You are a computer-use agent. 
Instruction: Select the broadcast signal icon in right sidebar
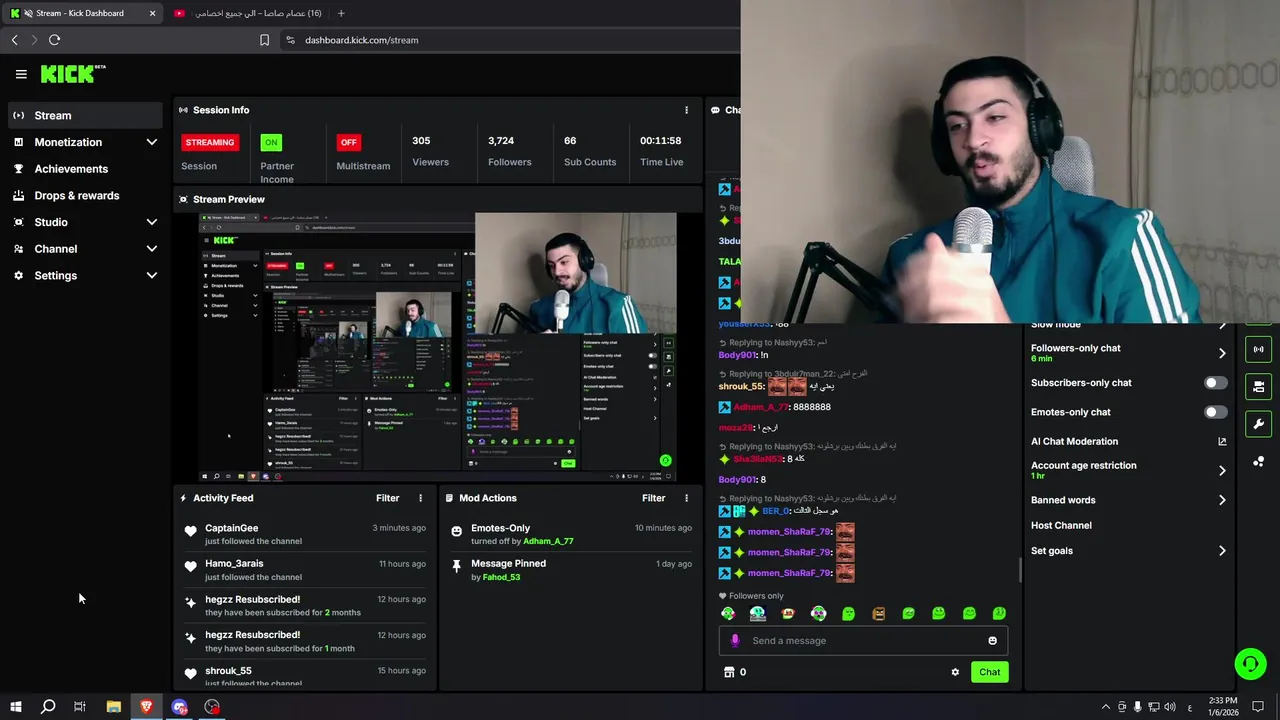coord(1258,349)
